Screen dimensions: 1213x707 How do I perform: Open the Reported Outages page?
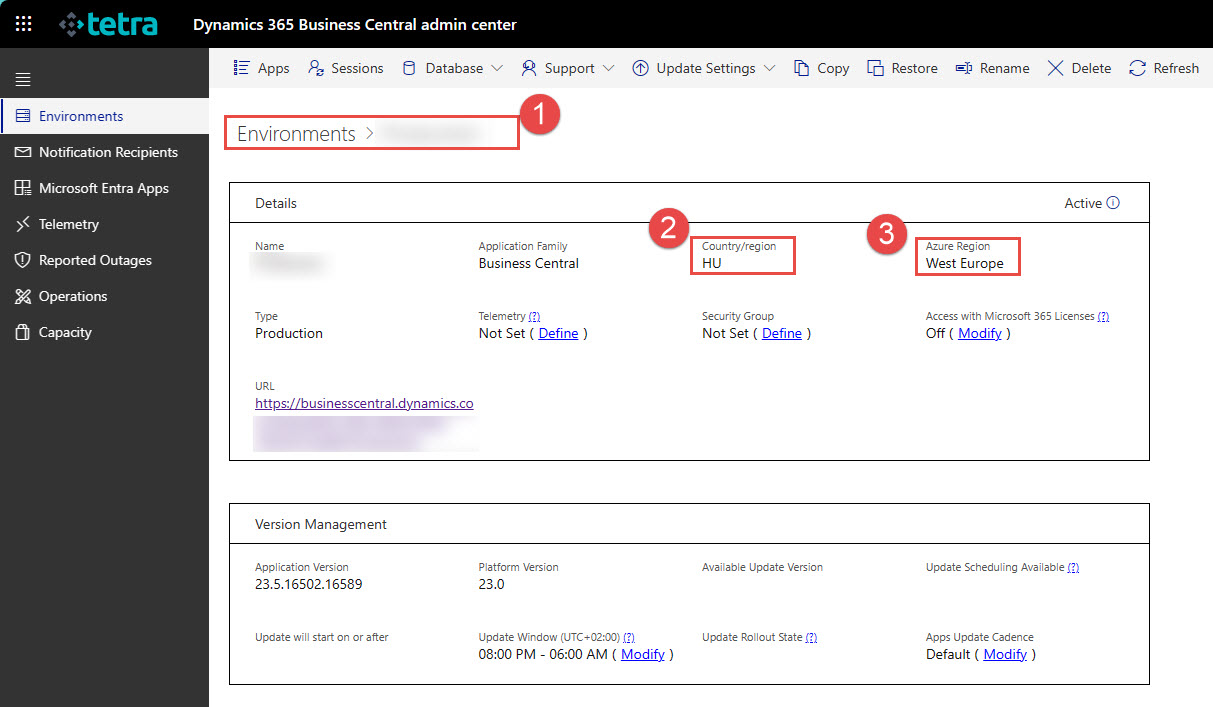coord(95,260)
